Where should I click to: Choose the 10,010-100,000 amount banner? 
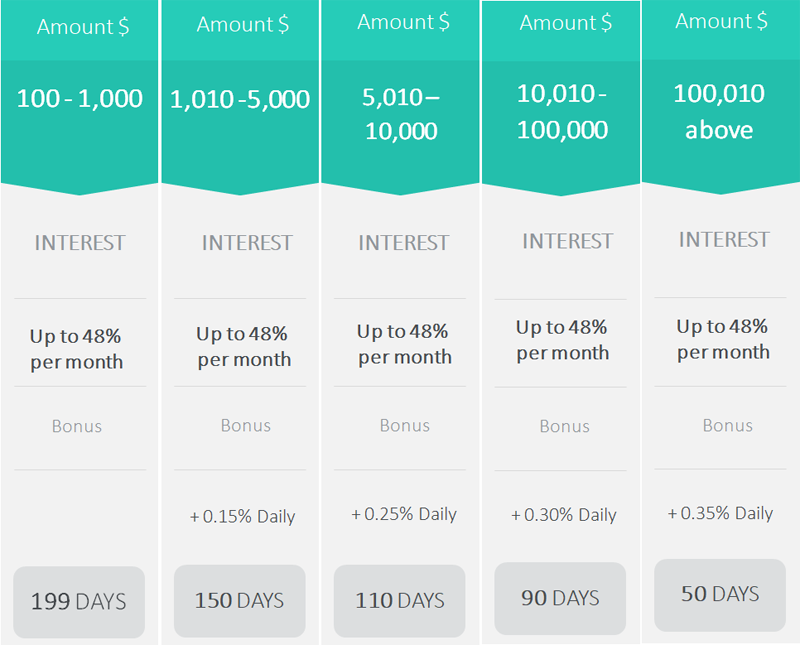[562, 112]
